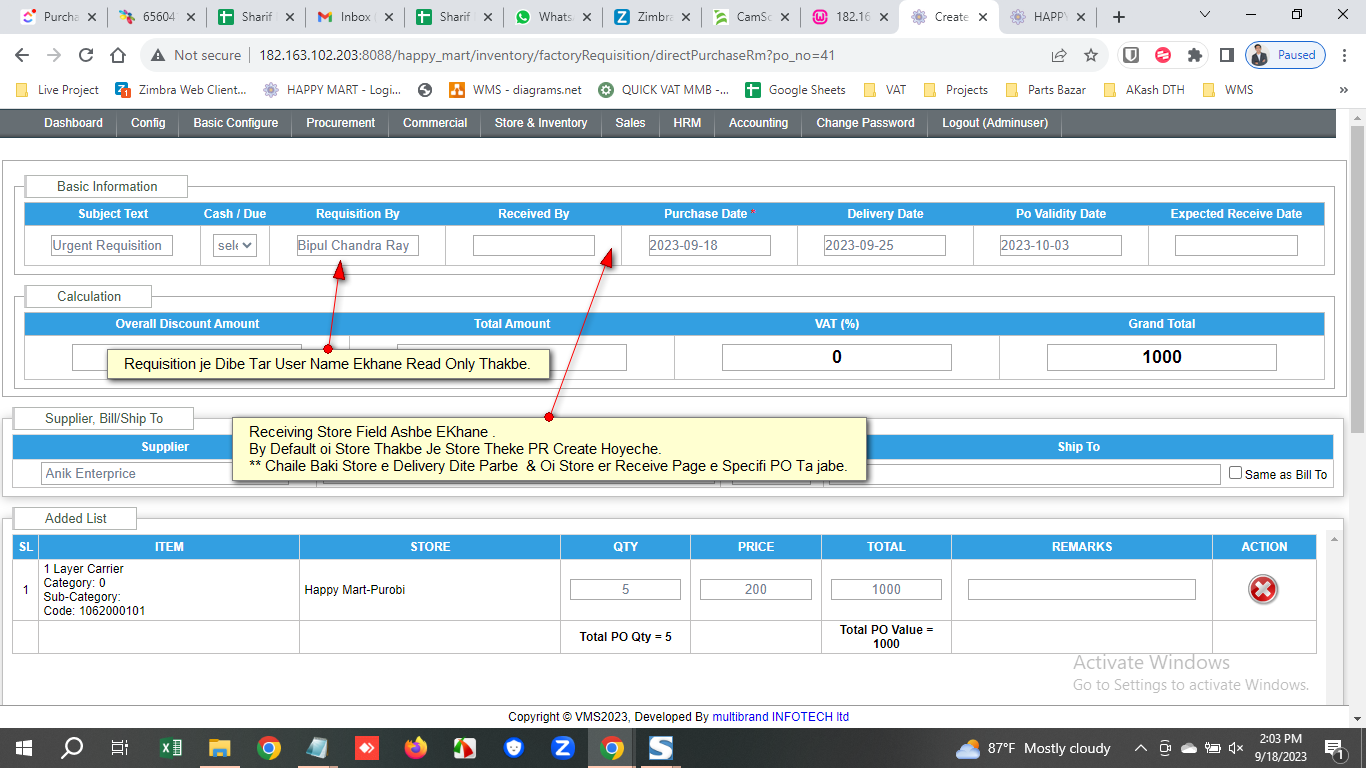Click the Expected Receive Date field
This screenshot has height=768, width=1366.
tap(1236, 245)
